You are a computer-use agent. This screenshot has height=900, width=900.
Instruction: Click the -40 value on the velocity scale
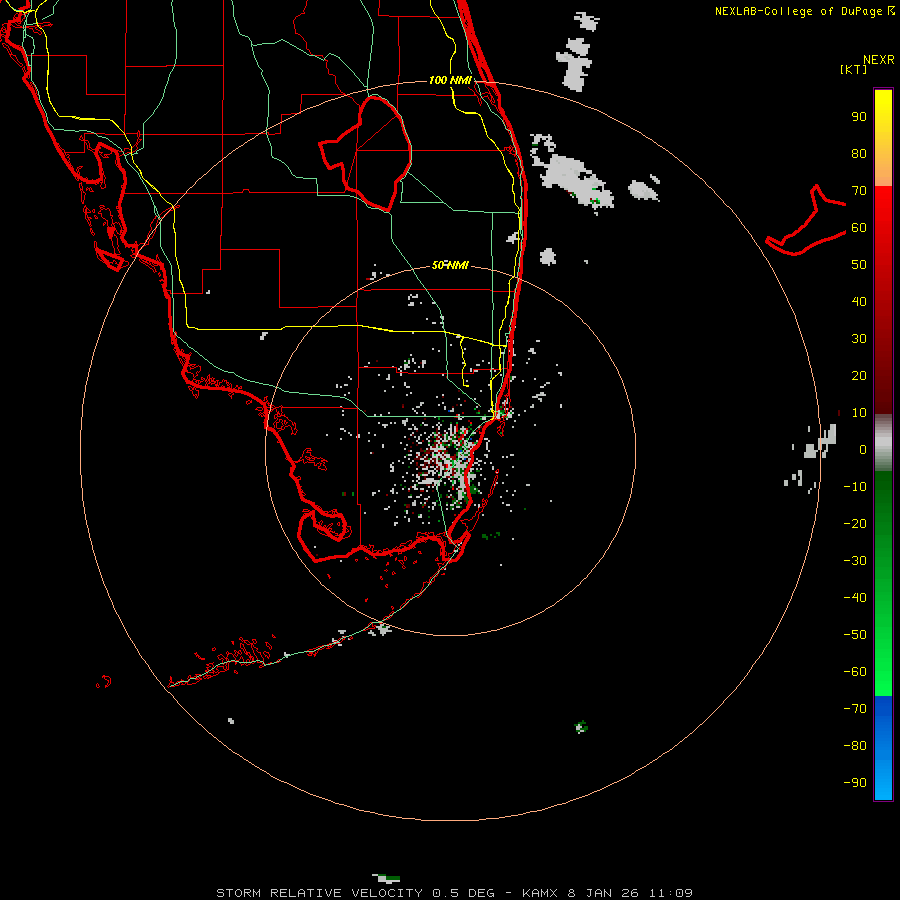[x=855, y=598]
